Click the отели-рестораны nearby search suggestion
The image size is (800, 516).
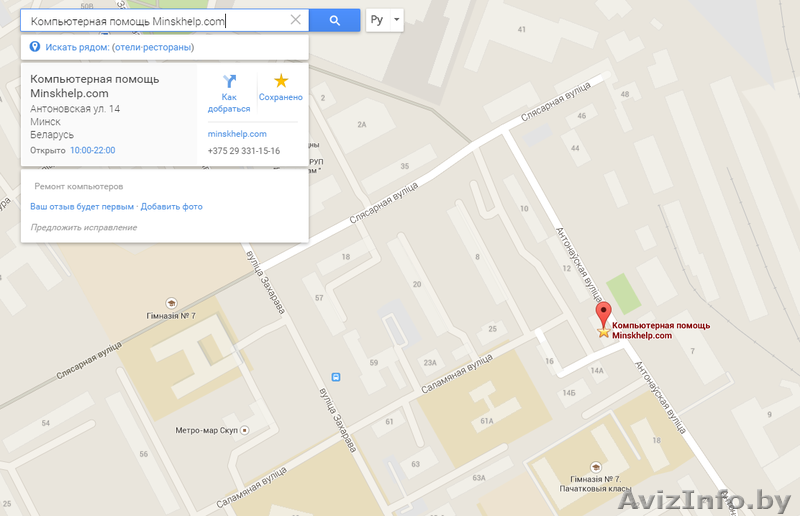point(153,47)
